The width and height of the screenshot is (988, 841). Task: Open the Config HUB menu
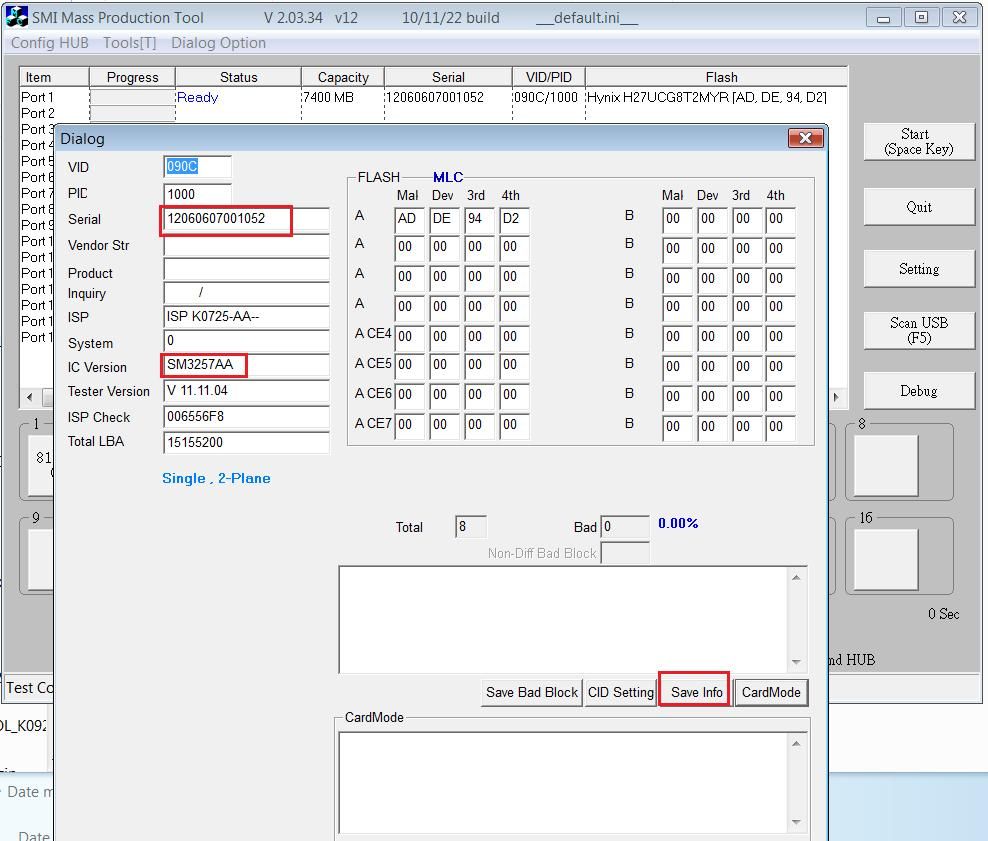50,43
